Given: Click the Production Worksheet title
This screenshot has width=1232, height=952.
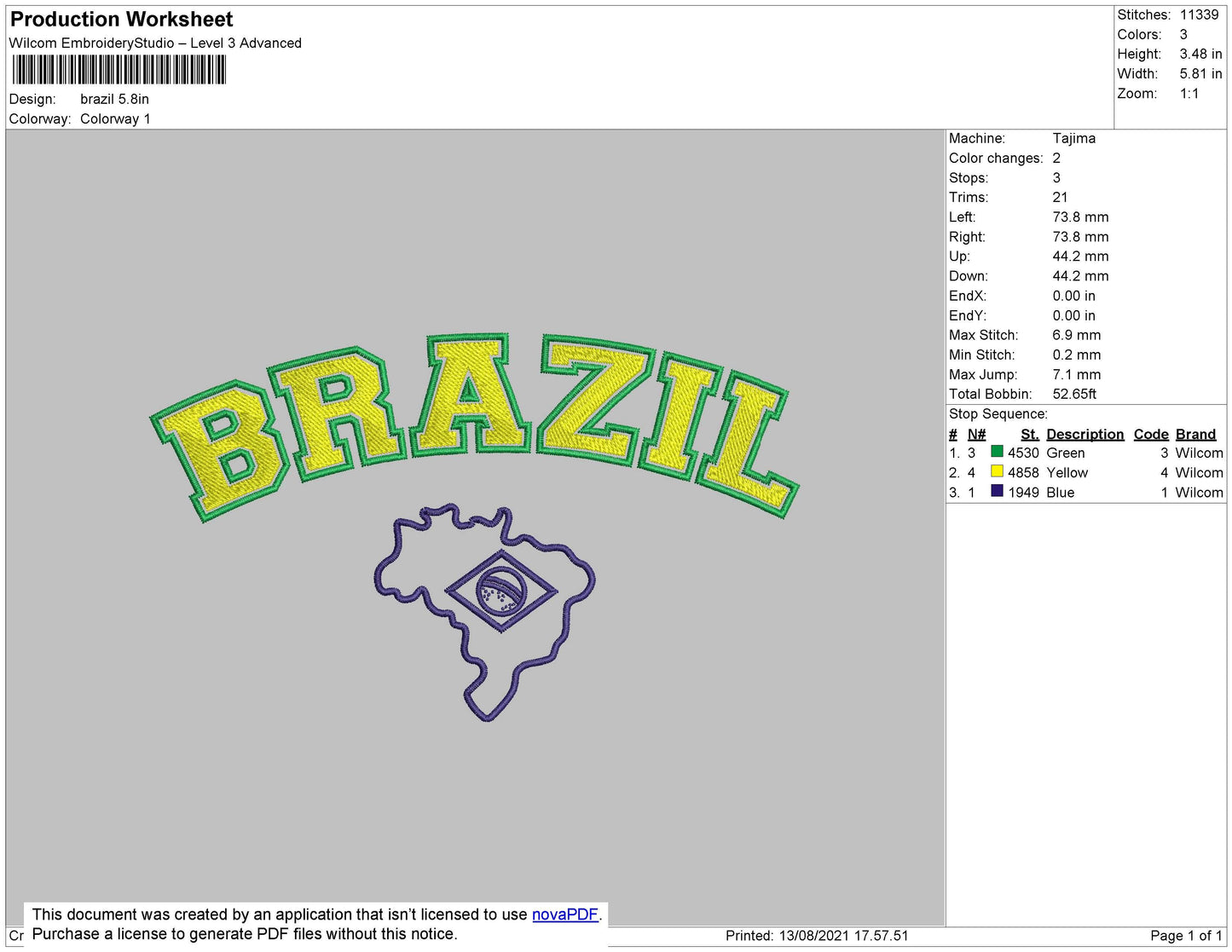Looking at the screenshot, I should point(122,20).
